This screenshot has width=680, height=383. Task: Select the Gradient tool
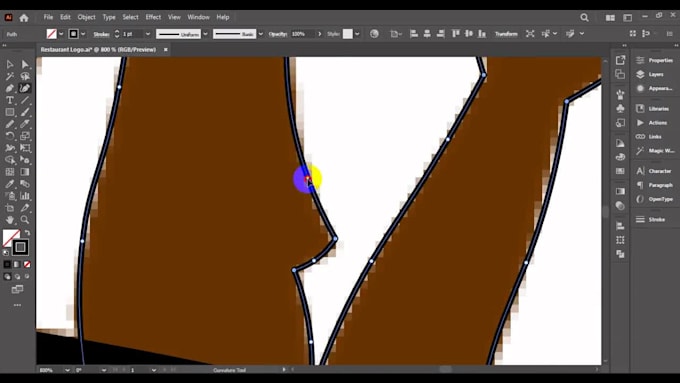(x=25, y=172)
